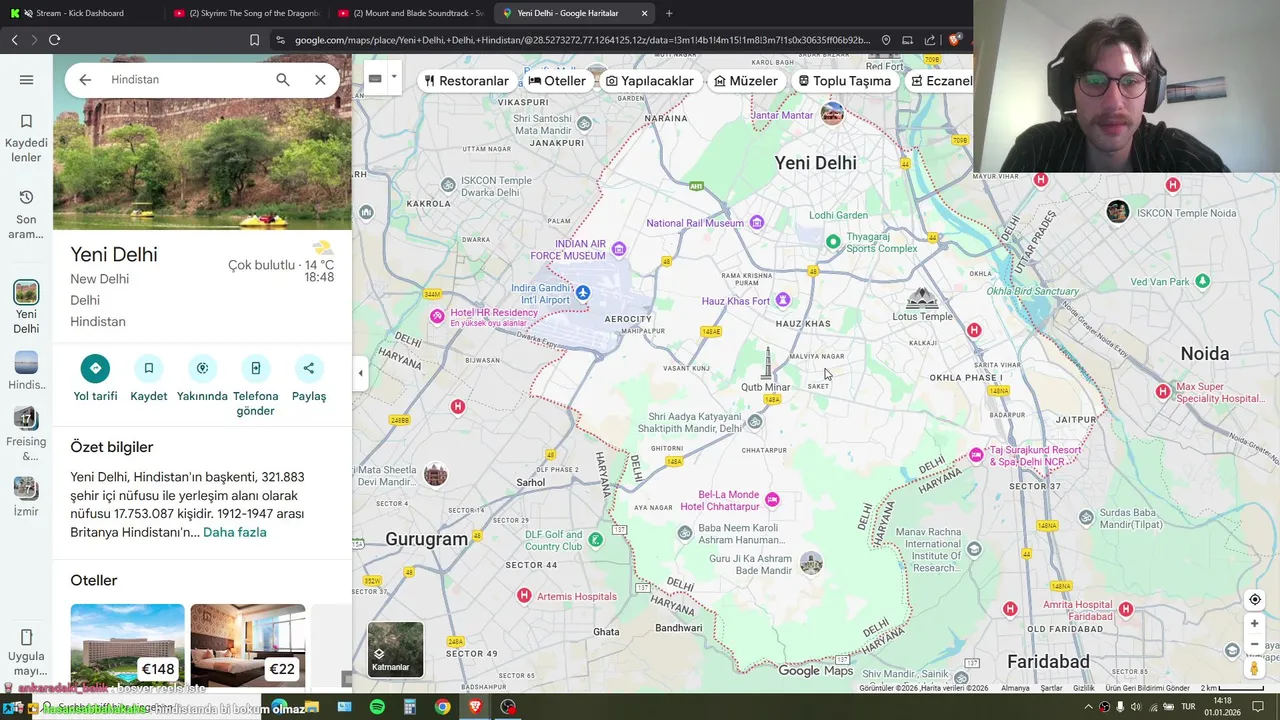
Task: Open the Uygulamayı get-app sidebar item
Action: 26,653
